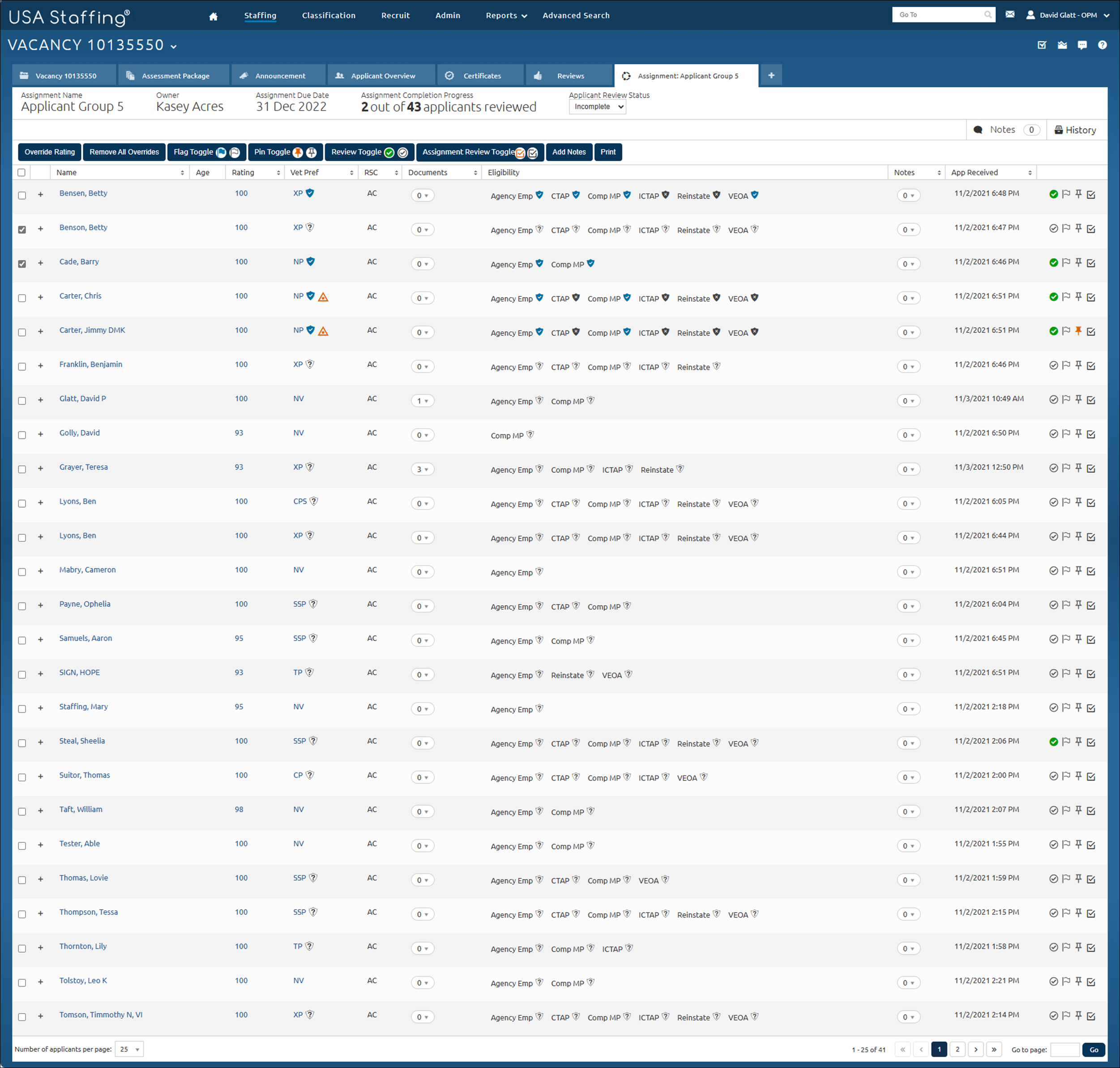Image resolution: width=1120 pixels, height=1068 pixels.
Task: Expand the Samuels, Aaron row details
Action: click(x=40, y=639)
